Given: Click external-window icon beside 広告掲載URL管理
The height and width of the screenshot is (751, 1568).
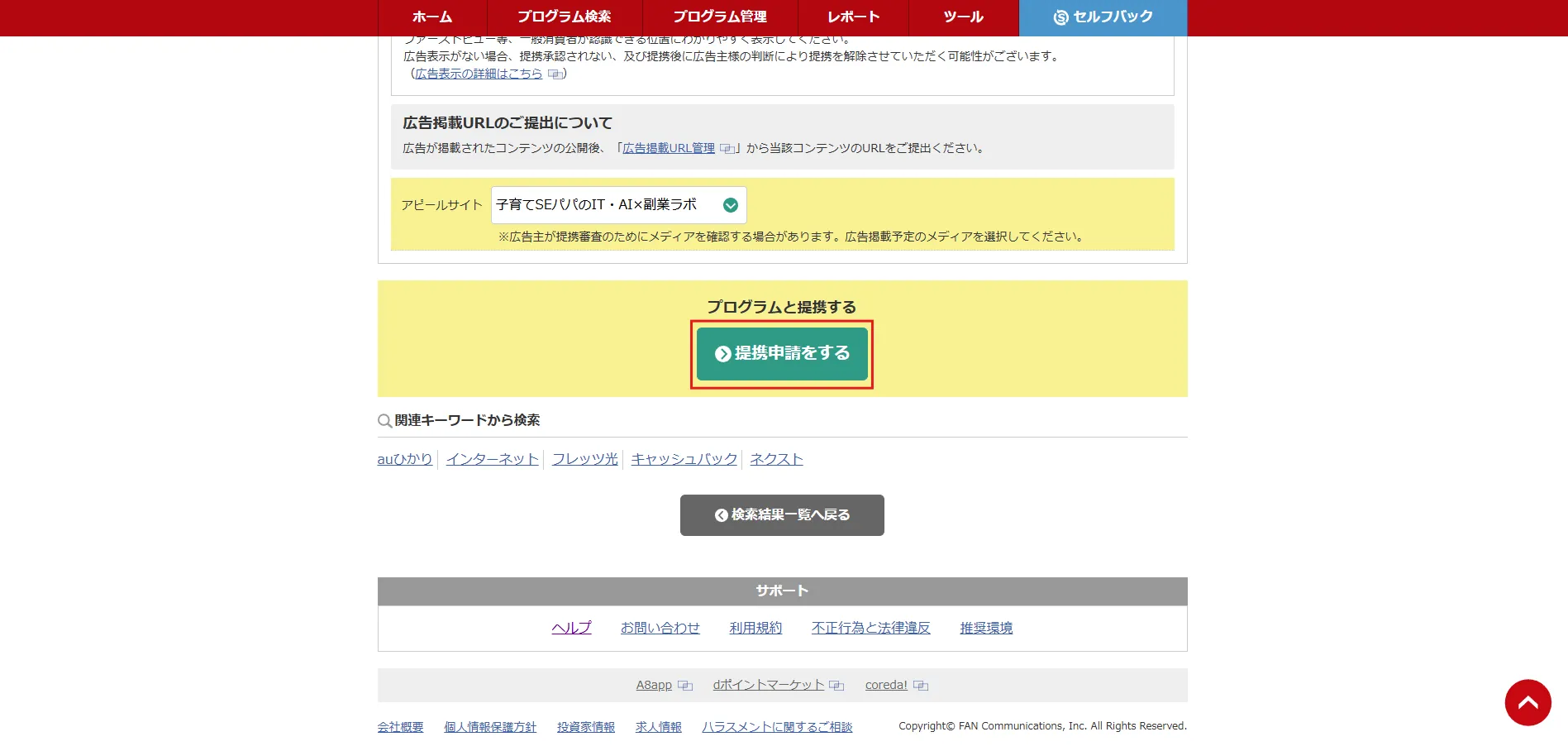Looking at the screenshot, I should pyautogui.click(x=727, y=149).
